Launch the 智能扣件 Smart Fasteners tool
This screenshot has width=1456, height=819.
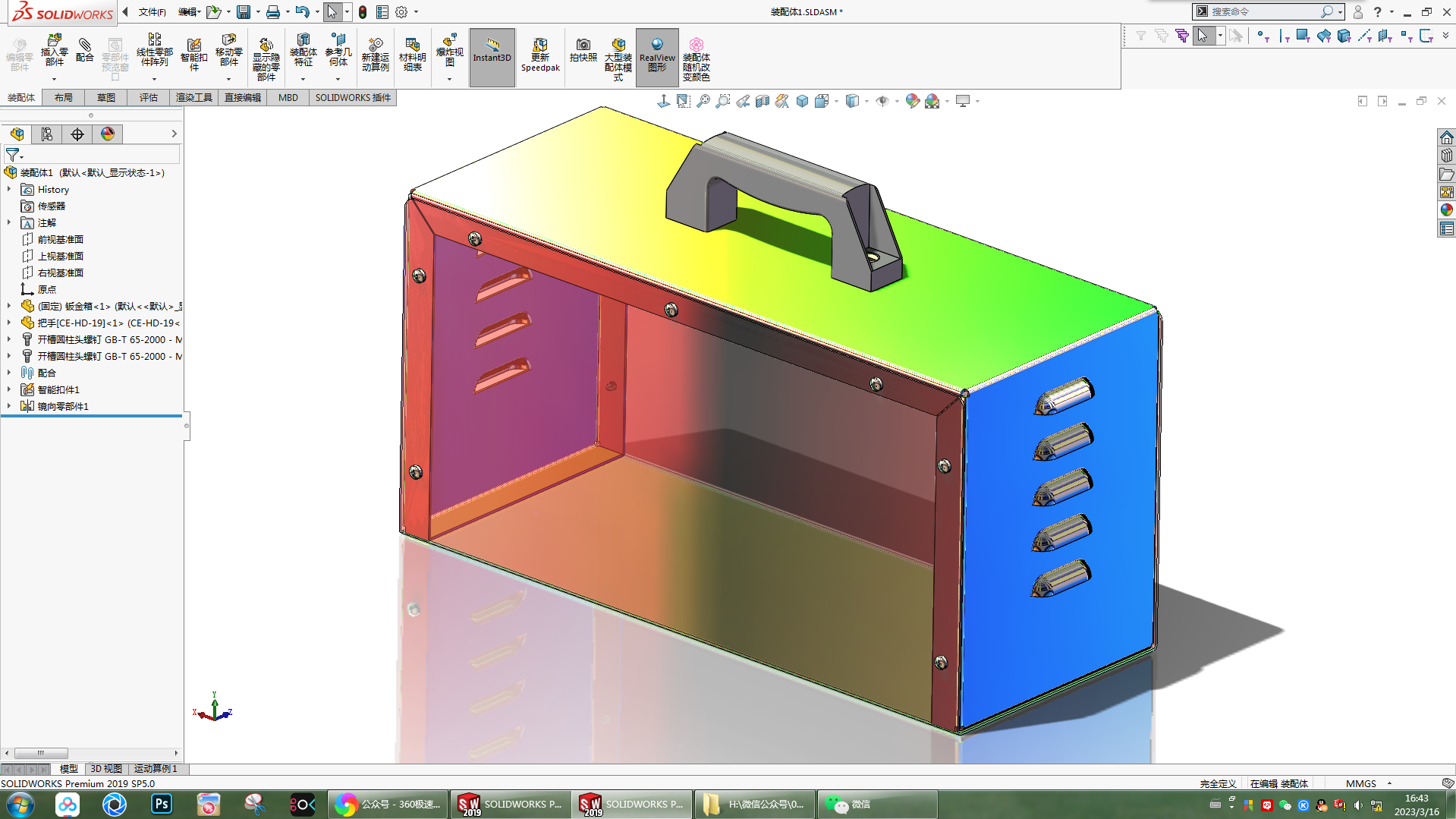point(193,55)
